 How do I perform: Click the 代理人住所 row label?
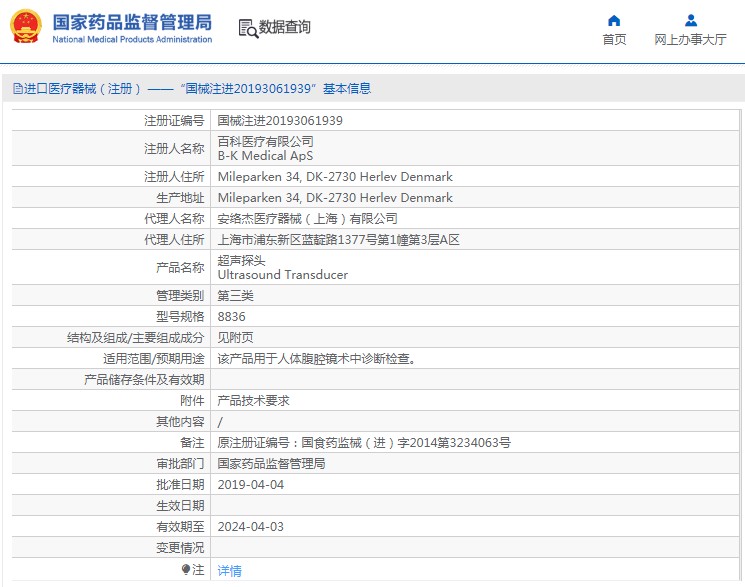(174, 240)
